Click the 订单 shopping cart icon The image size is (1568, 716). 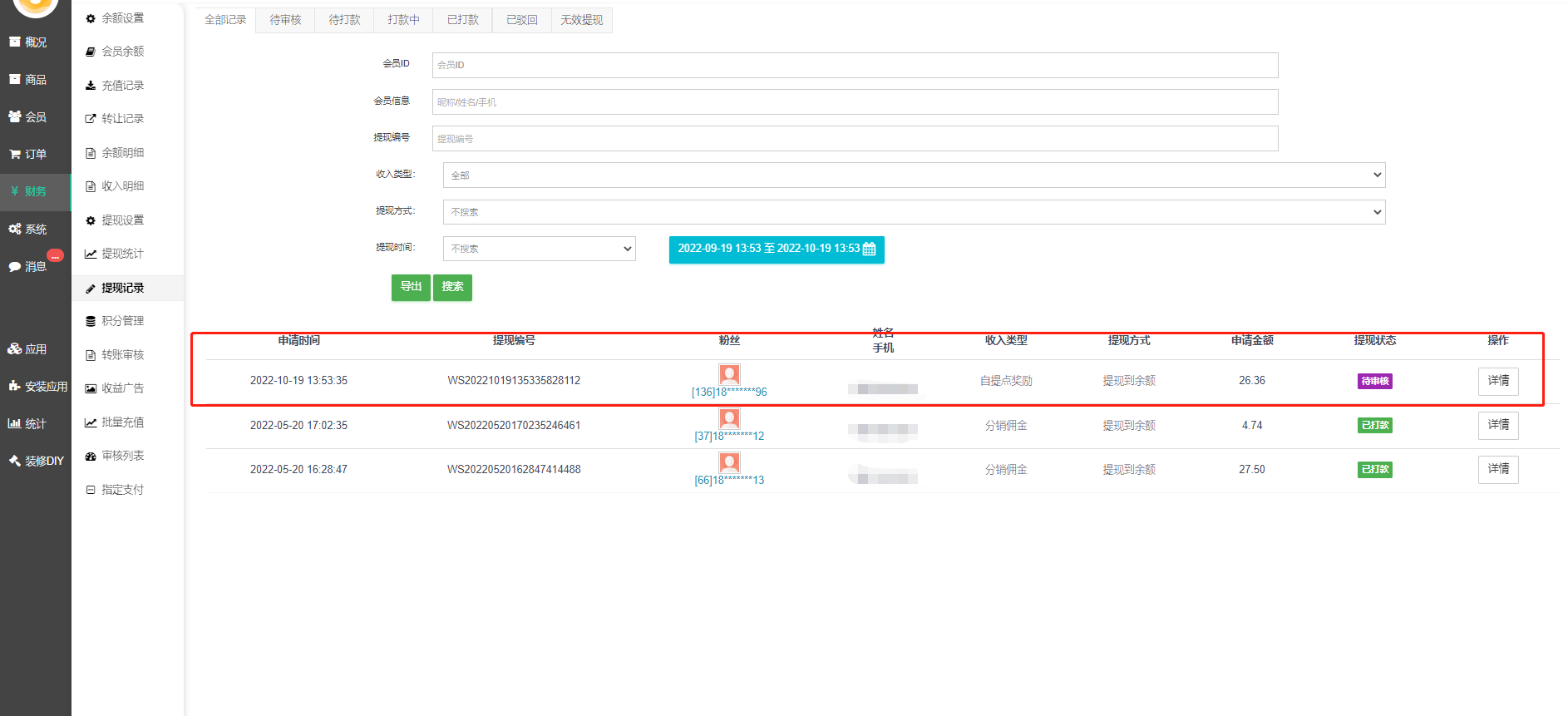[14, 155]
